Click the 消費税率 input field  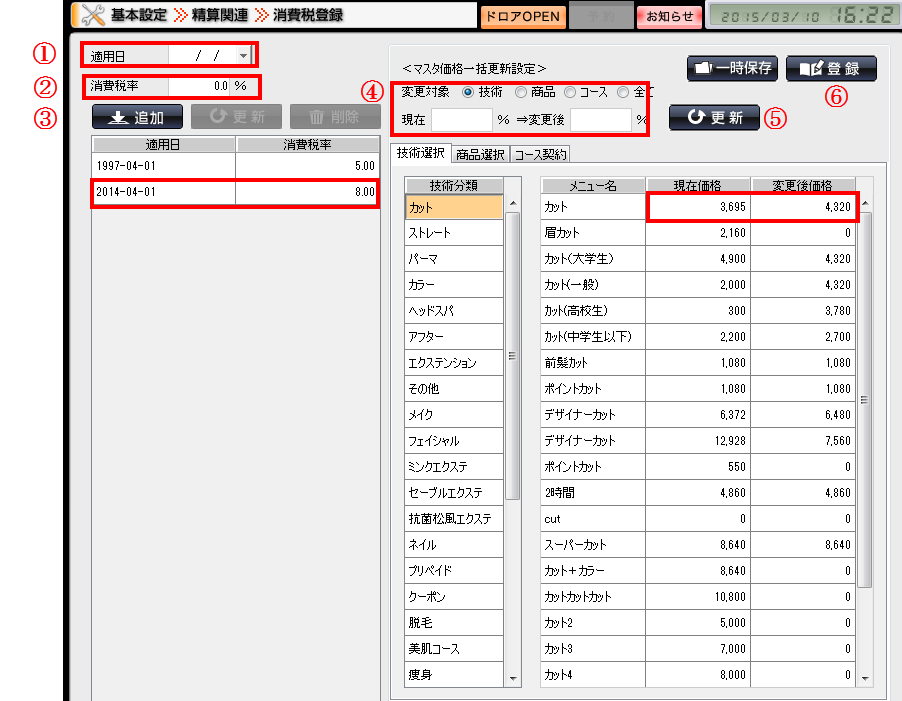point(200,86)
